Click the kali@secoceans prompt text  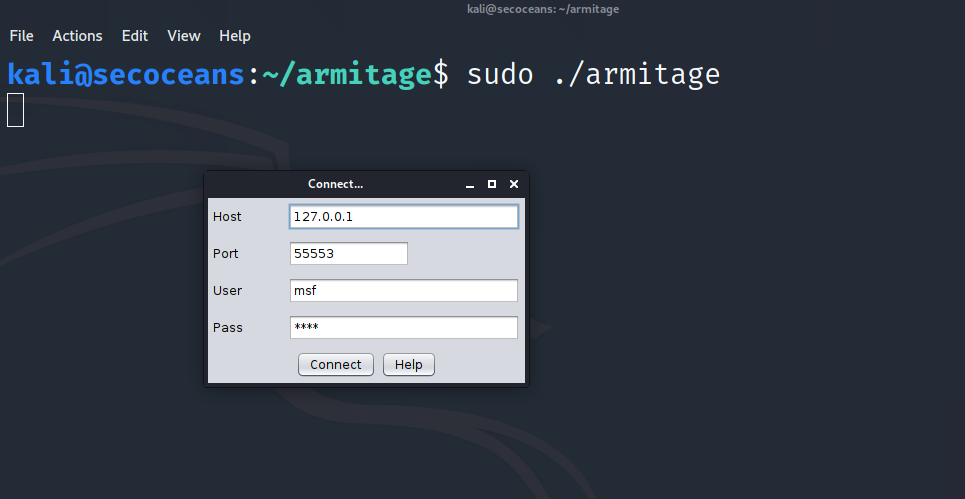(126, 74)
